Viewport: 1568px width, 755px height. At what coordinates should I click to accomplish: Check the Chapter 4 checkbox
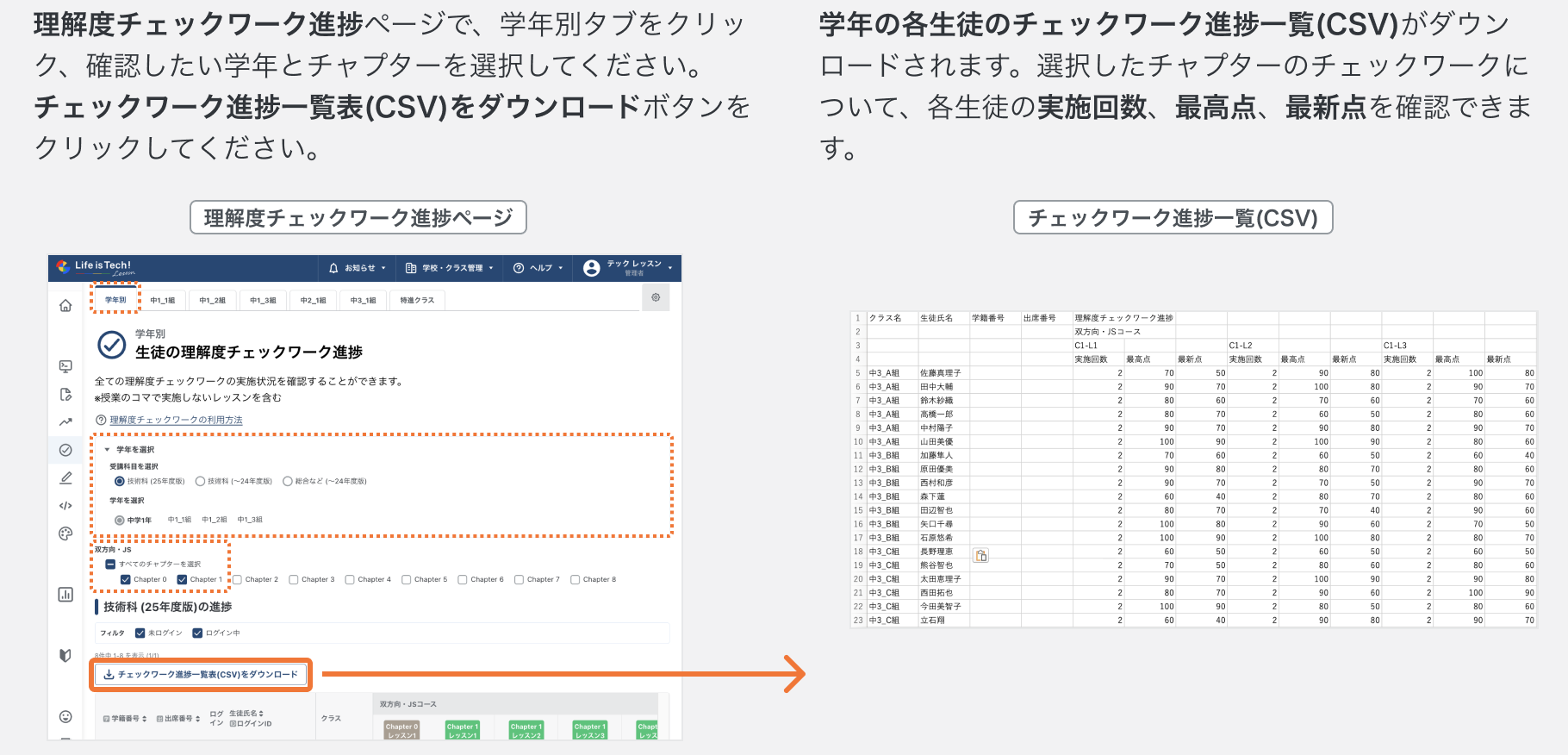point(350,580)
